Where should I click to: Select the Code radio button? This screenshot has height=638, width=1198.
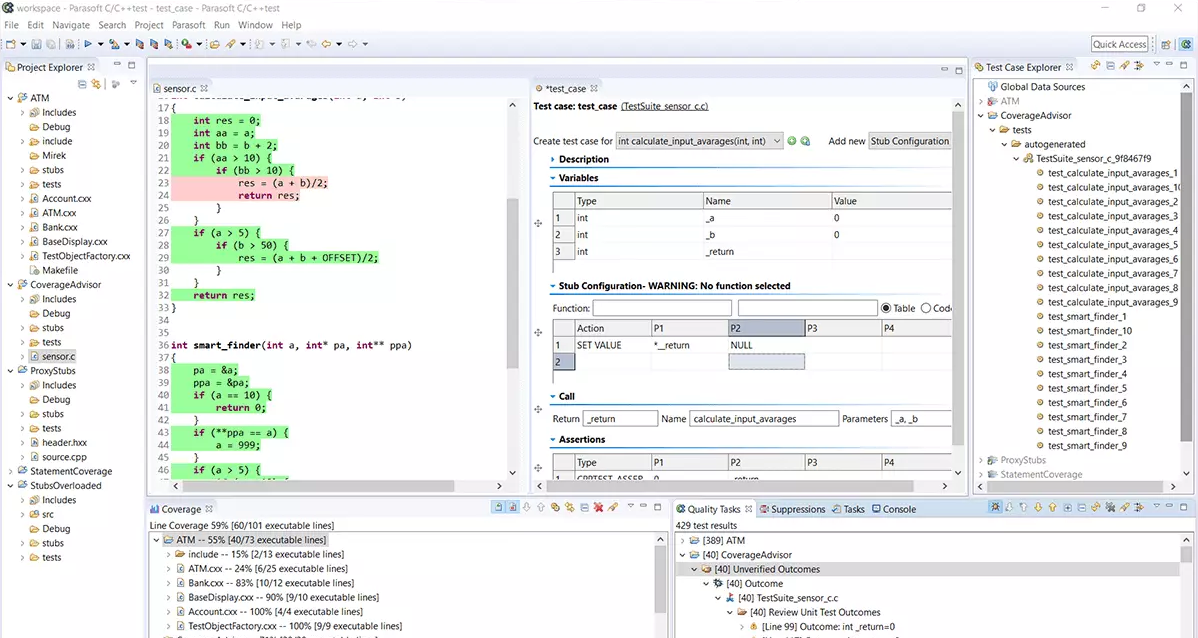925,308
